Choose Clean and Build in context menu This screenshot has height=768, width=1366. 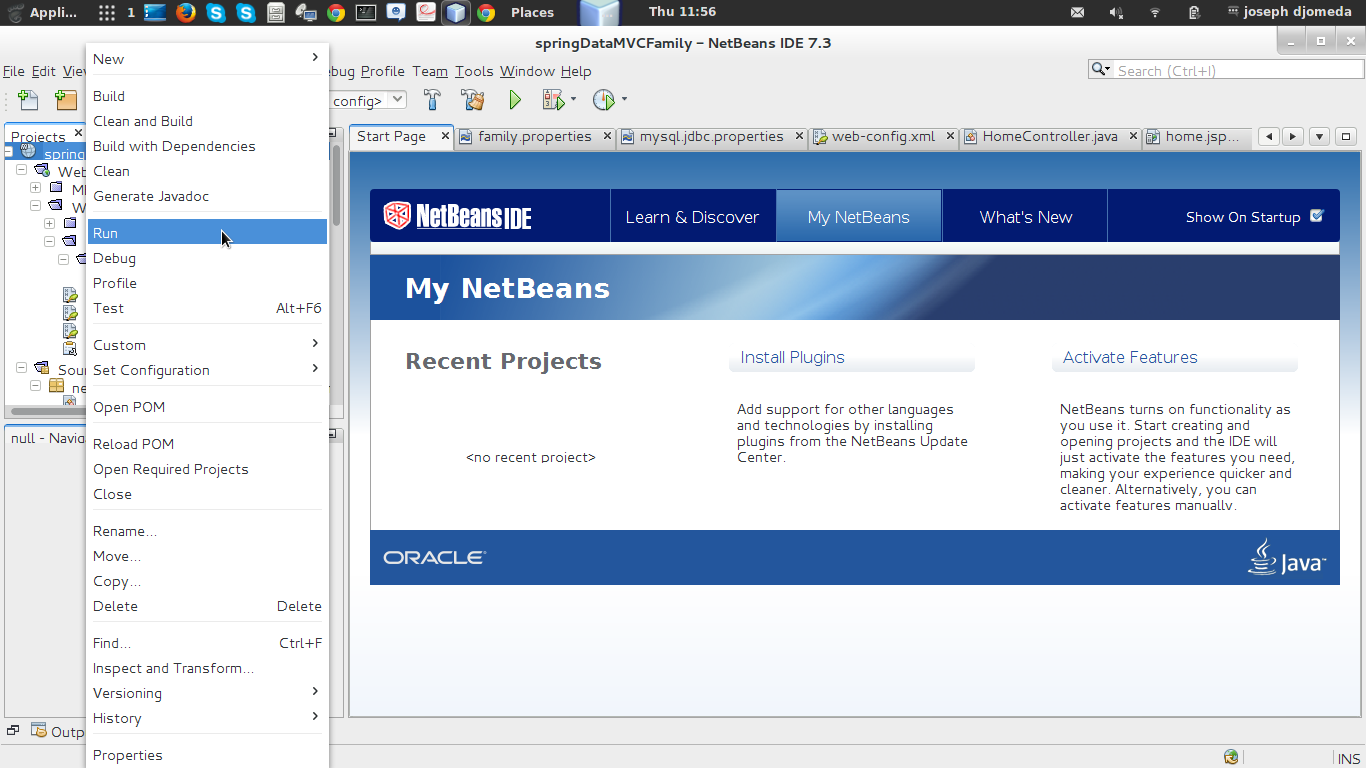[207, 121]
